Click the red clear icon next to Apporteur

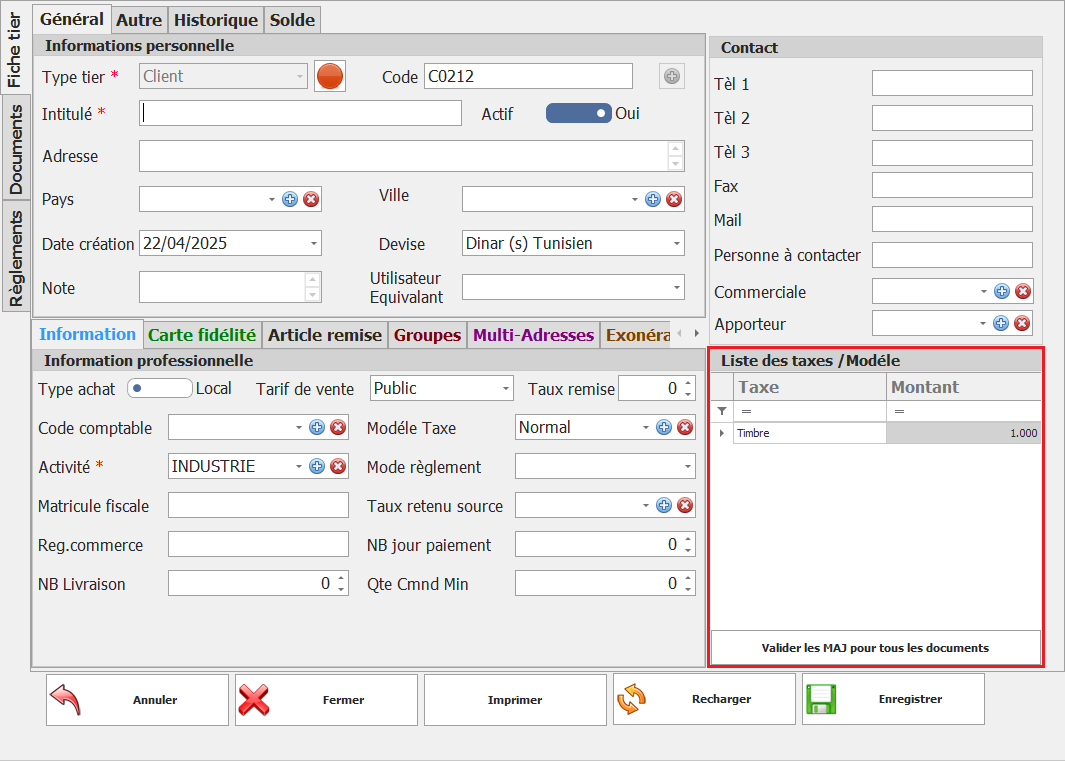(1022, 323)
